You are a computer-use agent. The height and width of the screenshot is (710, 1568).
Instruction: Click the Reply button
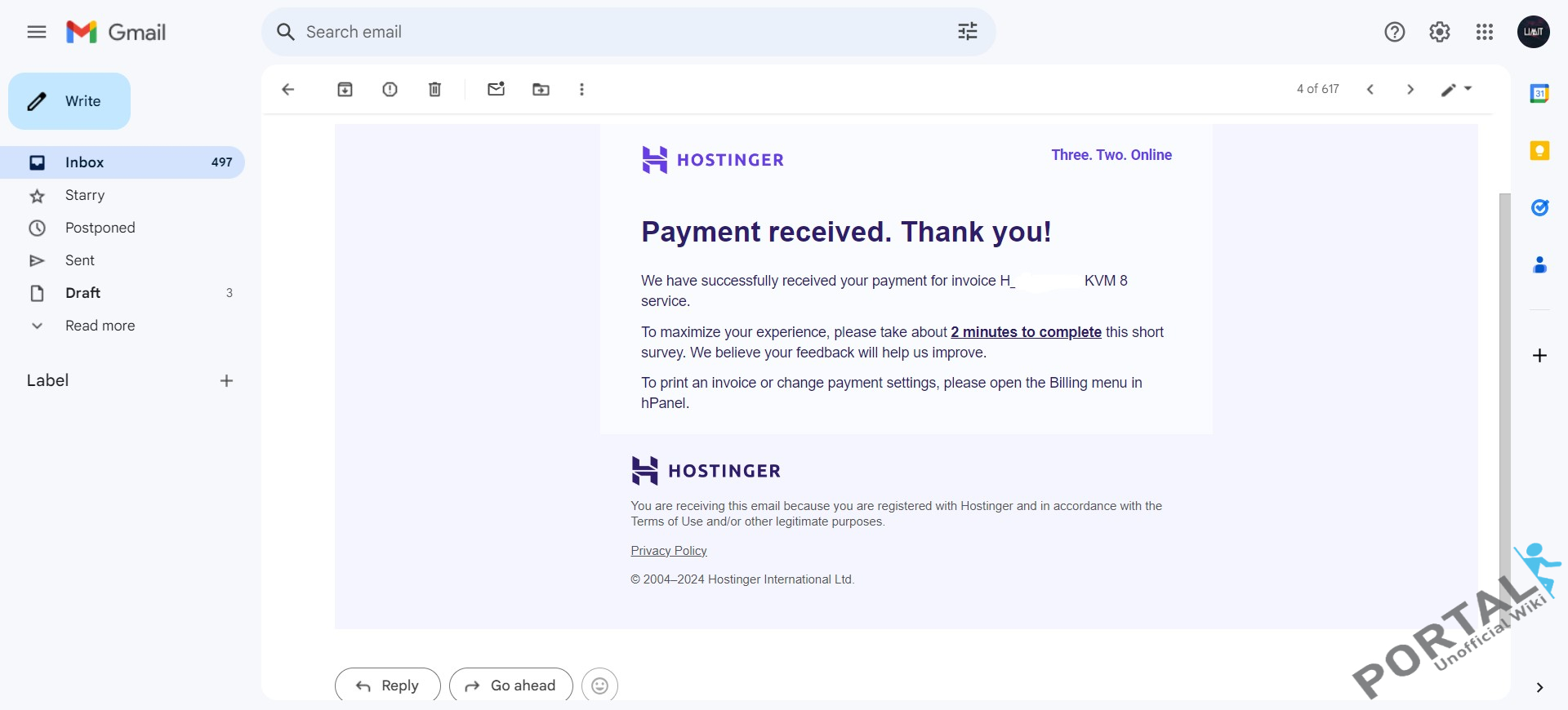click(388, 686)
